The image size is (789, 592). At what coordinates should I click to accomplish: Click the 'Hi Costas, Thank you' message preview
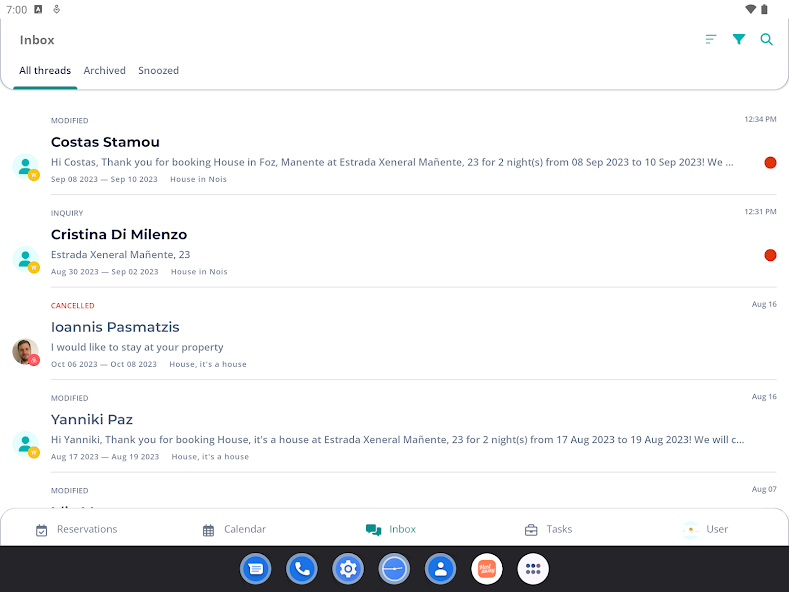coord(392,162)
